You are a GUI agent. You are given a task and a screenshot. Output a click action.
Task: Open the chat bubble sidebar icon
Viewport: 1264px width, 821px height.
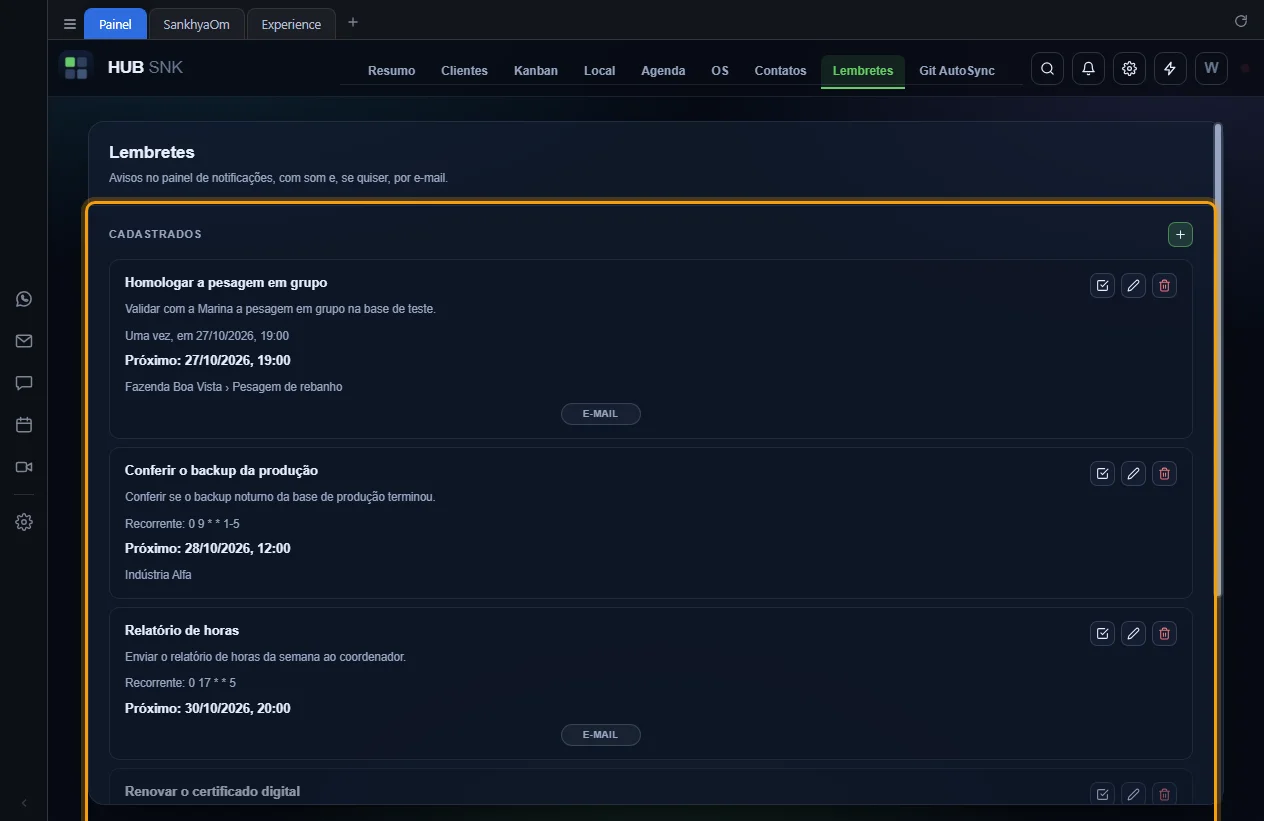click(x=24, y=383)
